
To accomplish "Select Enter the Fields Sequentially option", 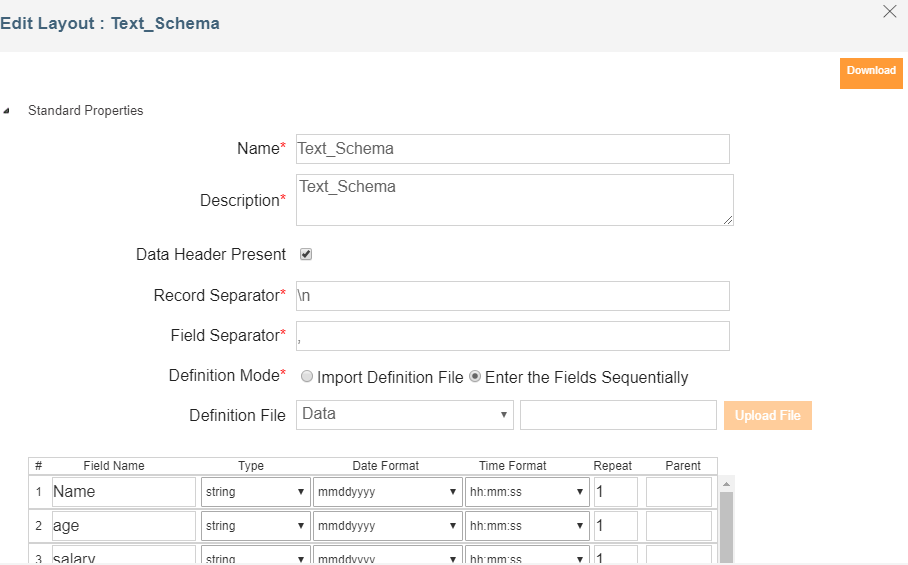I will 475,378.
